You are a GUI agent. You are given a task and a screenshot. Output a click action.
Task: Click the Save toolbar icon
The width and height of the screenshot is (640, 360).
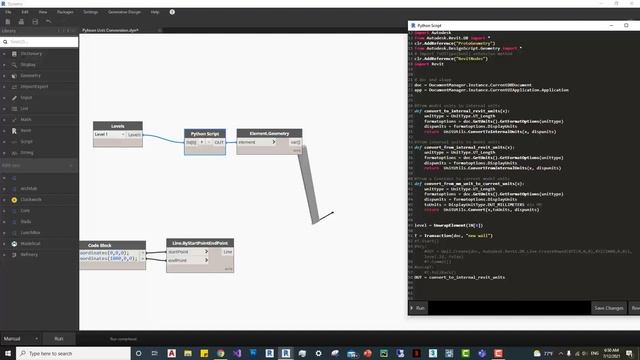coord(35,22)
